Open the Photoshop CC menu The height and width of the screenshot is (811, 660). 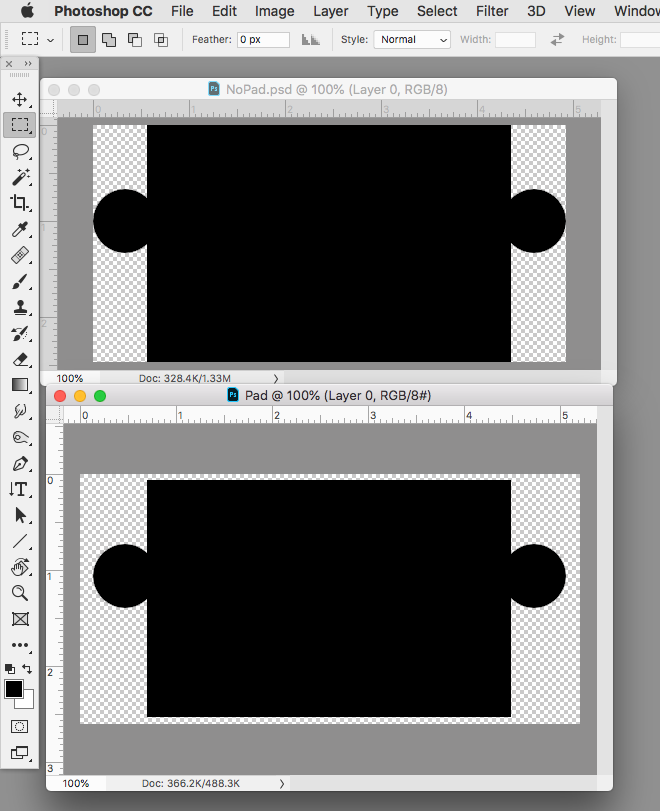pyautogui.click(x=103, y=11)
